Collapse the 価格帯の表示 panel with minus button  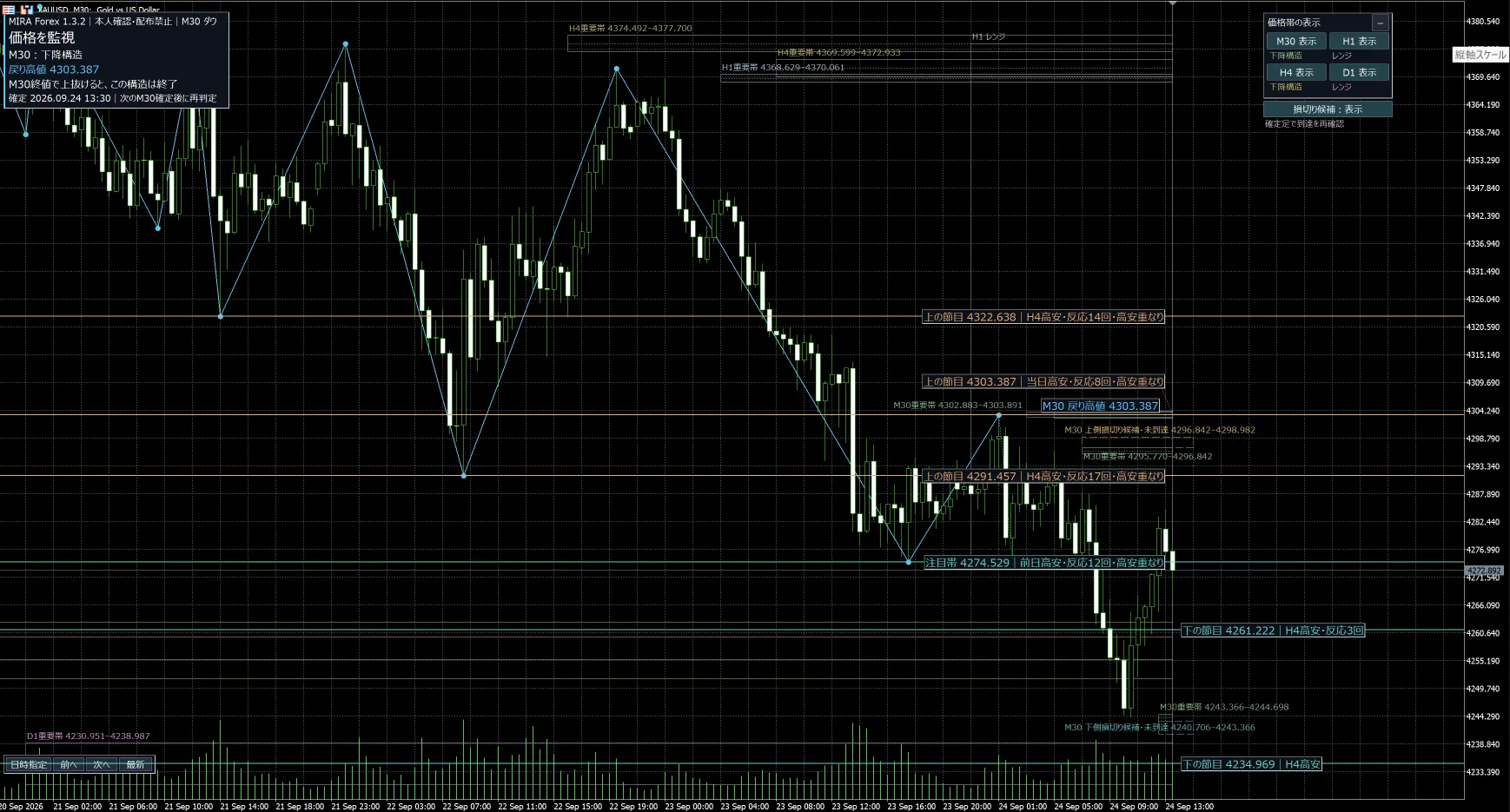(1380, 23)
